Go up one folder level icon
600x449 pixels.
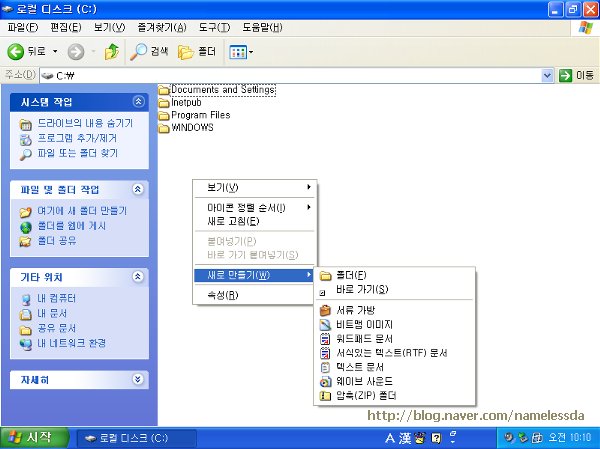pyautogui.click(x=112, y=51)
